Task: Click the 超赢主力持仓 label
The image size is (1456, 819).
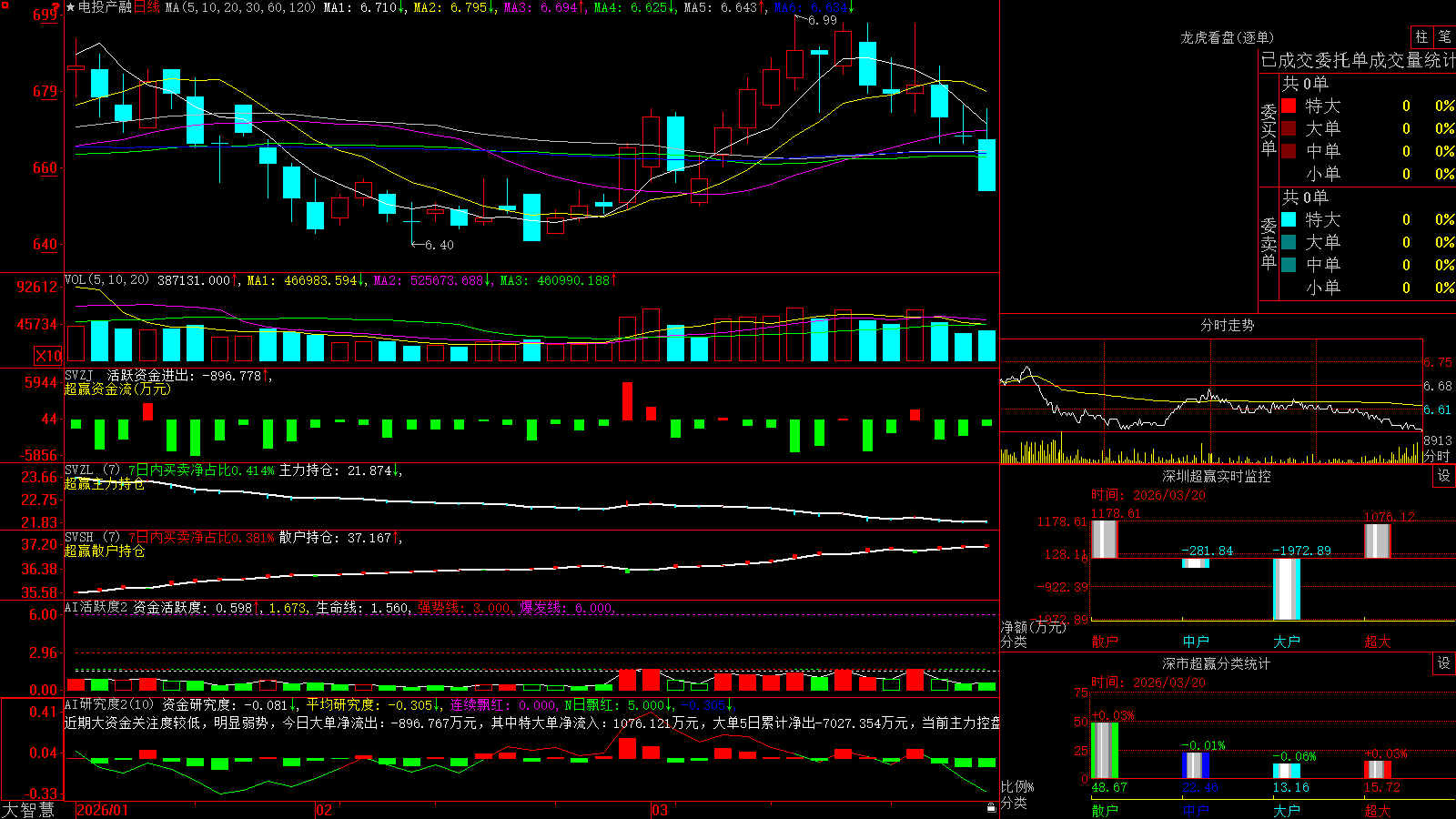Action: (105, 483)
